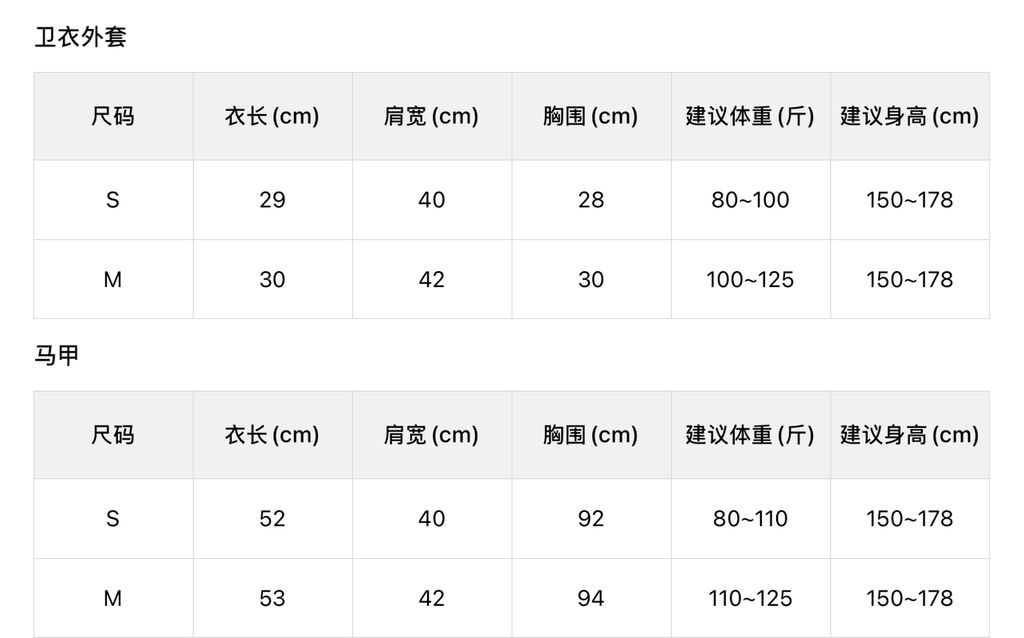Select the 110~125 weight range cell
1024x638 pixels.
pyautogui.click(x=750, y=598)
